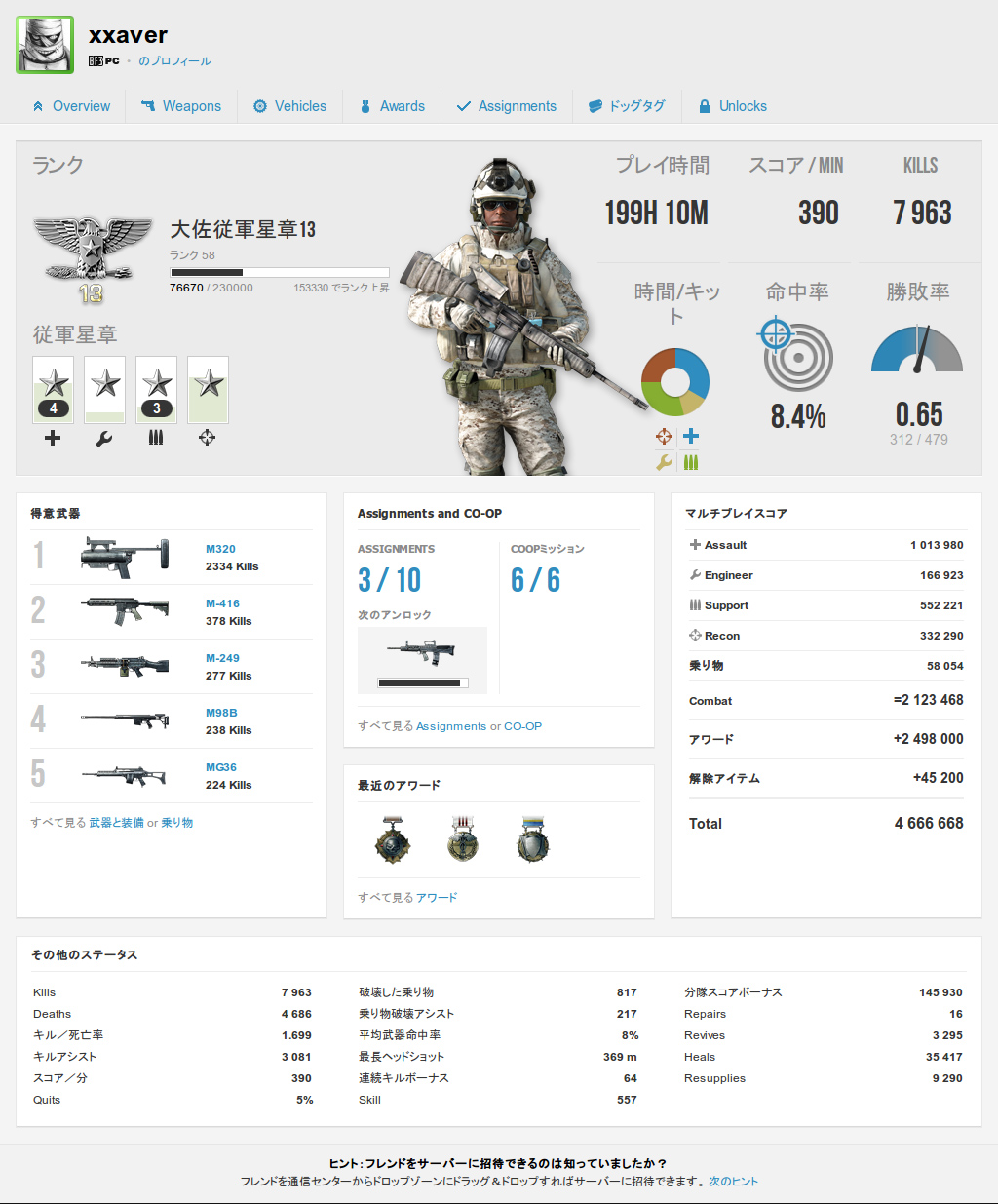Click the time per kit pie chart

675,381
